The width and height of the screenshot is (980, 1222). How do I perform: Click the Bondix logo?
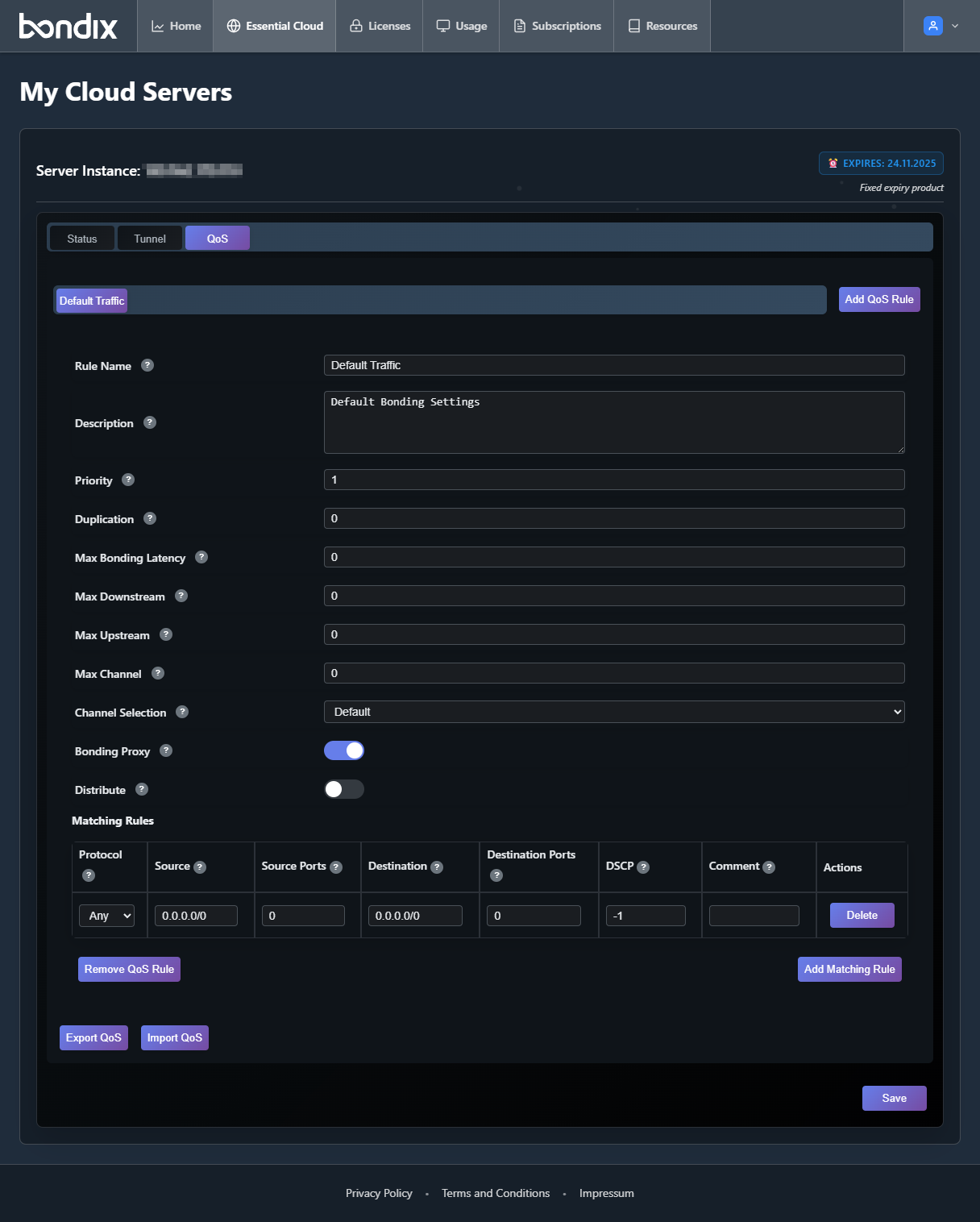pyautogui.click(x=69, y=26)
